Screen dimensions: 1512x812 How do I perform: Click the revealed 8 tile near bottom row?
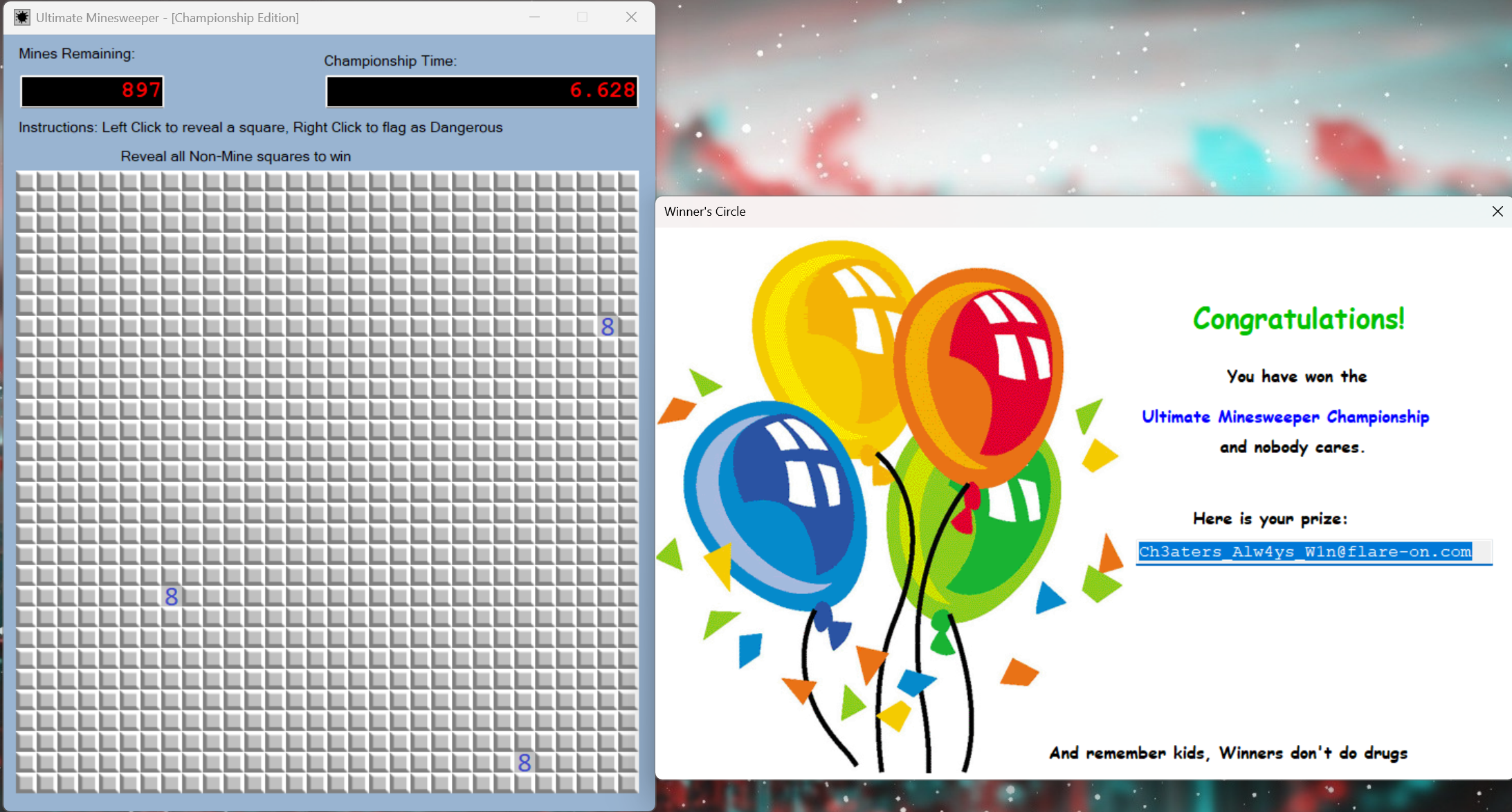tap(525, 762)
